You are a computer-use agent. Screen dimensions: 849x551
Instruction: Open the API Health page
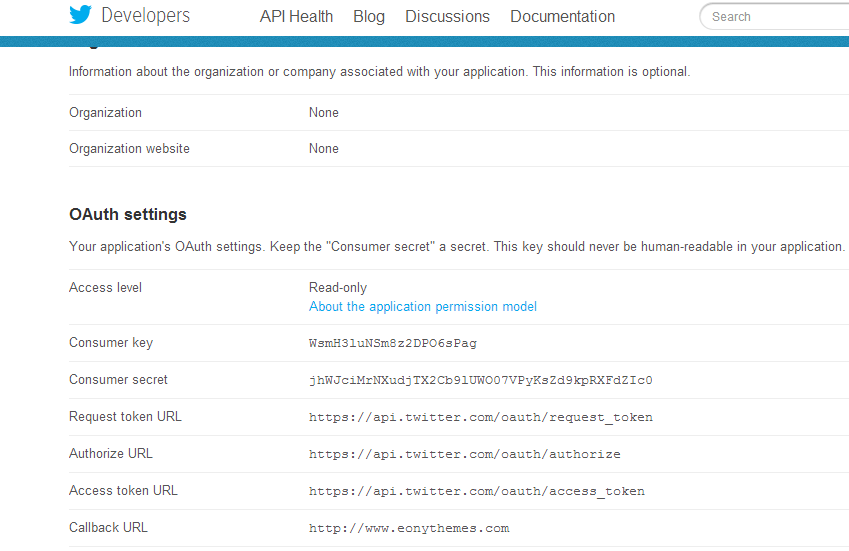point(296,17)
